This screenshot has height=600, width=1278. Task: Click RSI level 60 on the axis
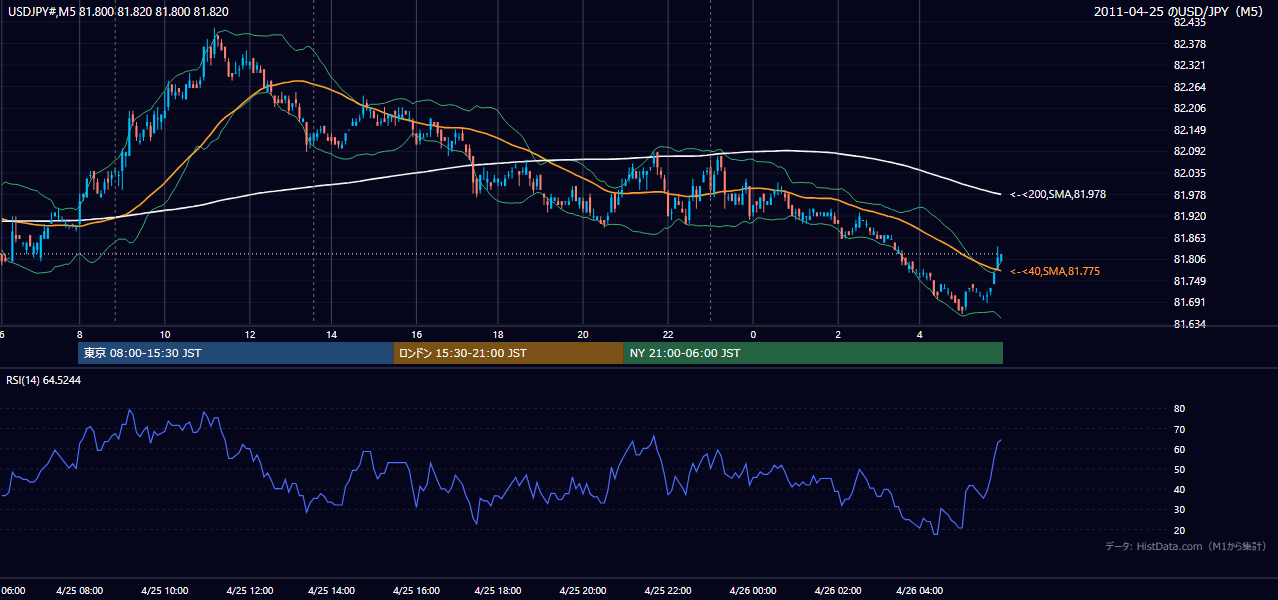click(1179, 449)
